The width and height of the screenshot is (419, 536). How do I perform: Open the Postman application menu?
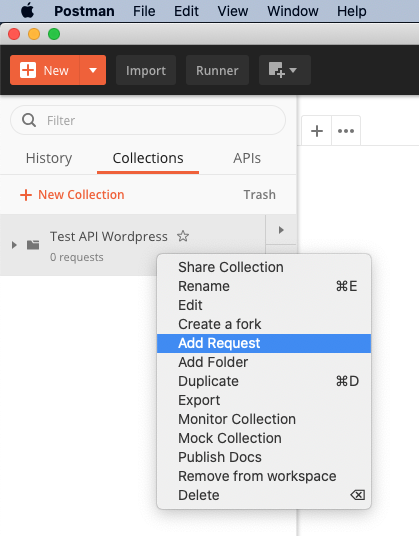84,11
